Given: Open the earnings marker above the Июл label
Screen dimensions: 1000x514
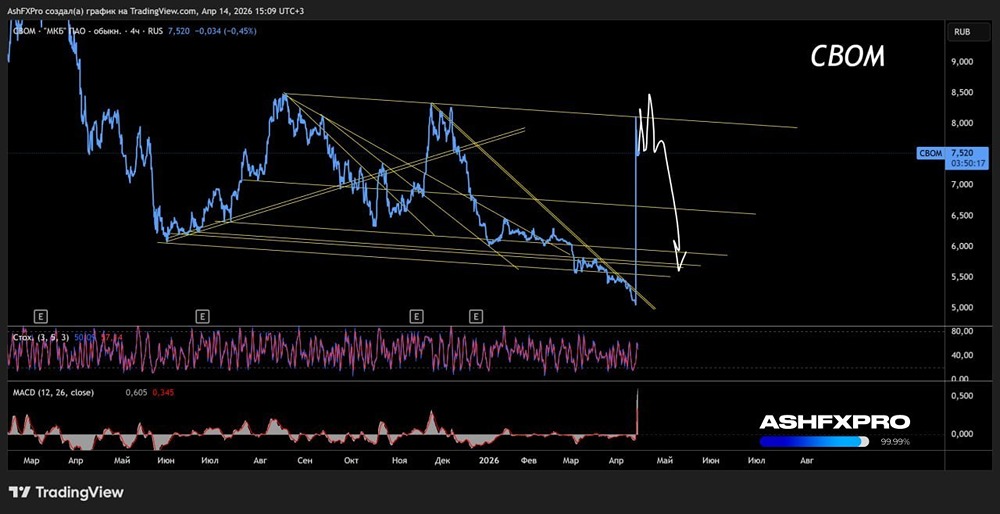Looking at the screenshot, I should click(x=202, y=316).
